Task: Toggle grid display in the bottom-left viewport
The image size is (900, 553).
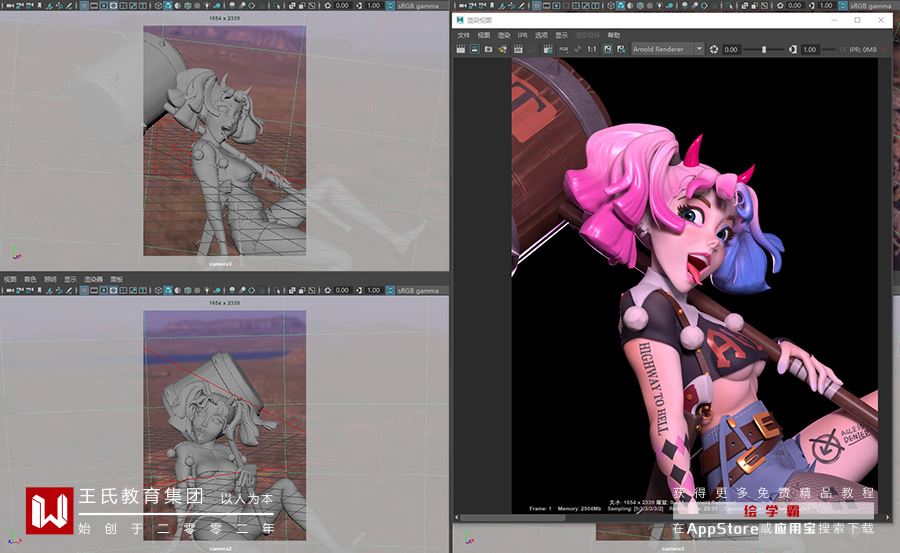Action: click(x=84, y=291)
